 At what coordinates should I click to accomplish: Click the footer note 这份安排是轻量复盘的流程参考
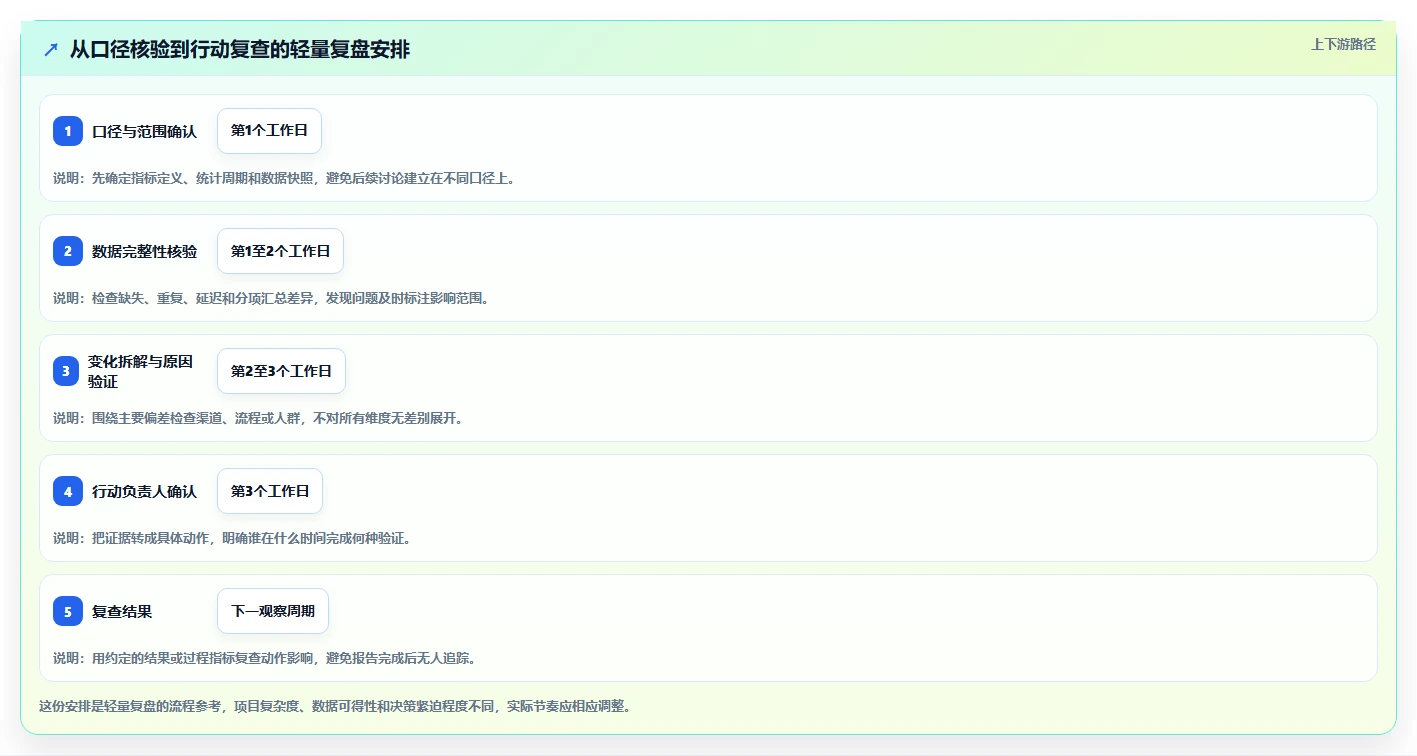coord(335,706)
